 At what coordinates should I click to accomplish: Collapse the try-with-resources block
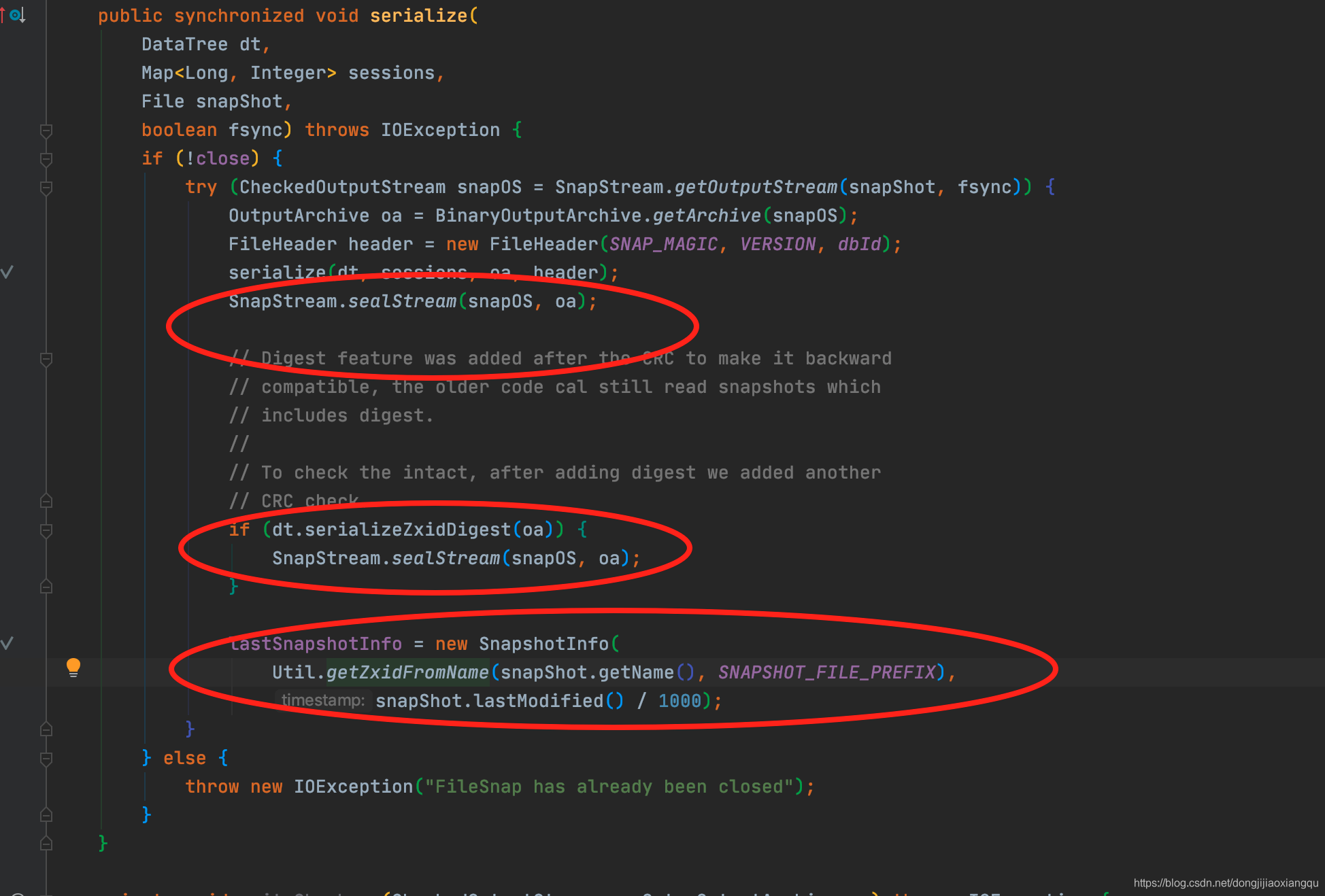46,188
